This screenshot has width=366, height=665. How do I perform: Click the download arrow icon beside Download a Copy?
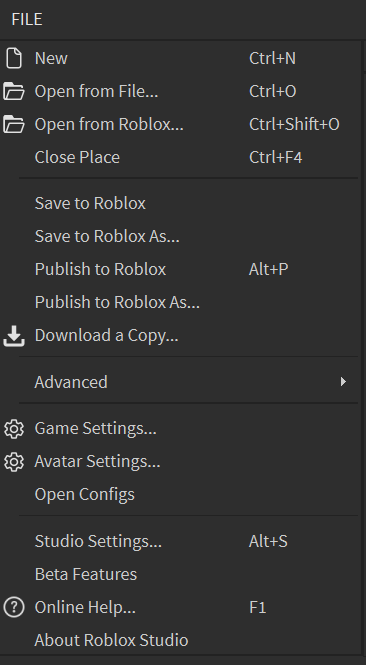click(14, 336)
